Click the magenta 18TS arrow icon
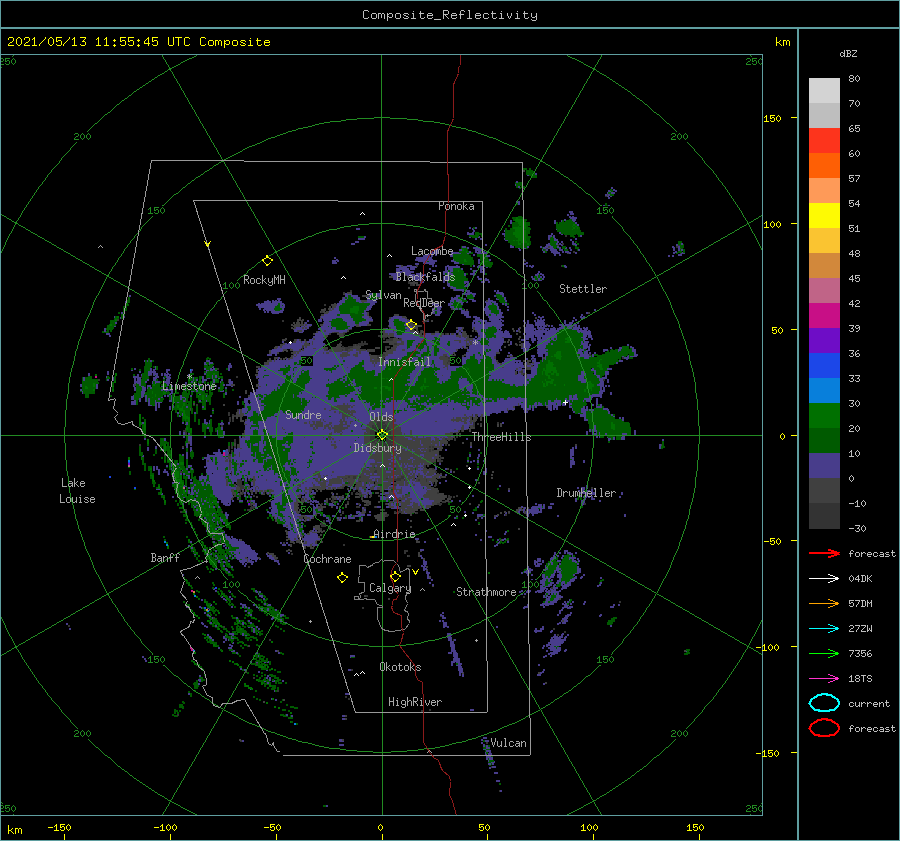This screenshot has height=841, width=900. tap(824, 679)
